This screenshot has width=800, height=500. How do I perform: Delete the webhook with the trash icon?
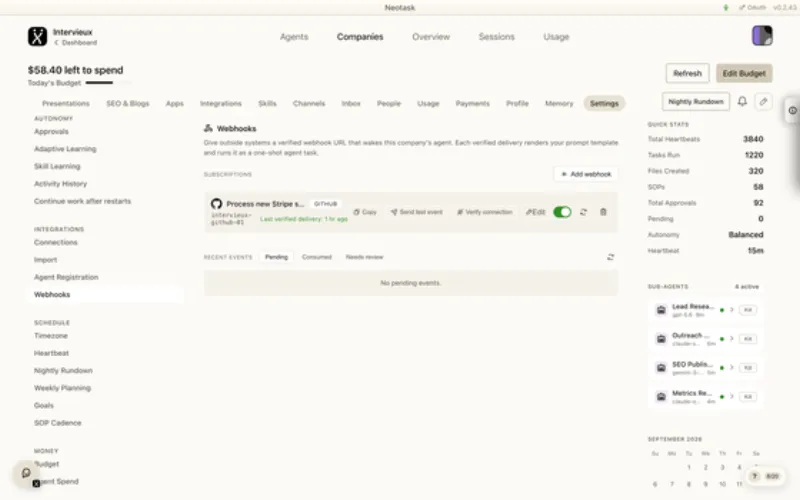point(603,212)
